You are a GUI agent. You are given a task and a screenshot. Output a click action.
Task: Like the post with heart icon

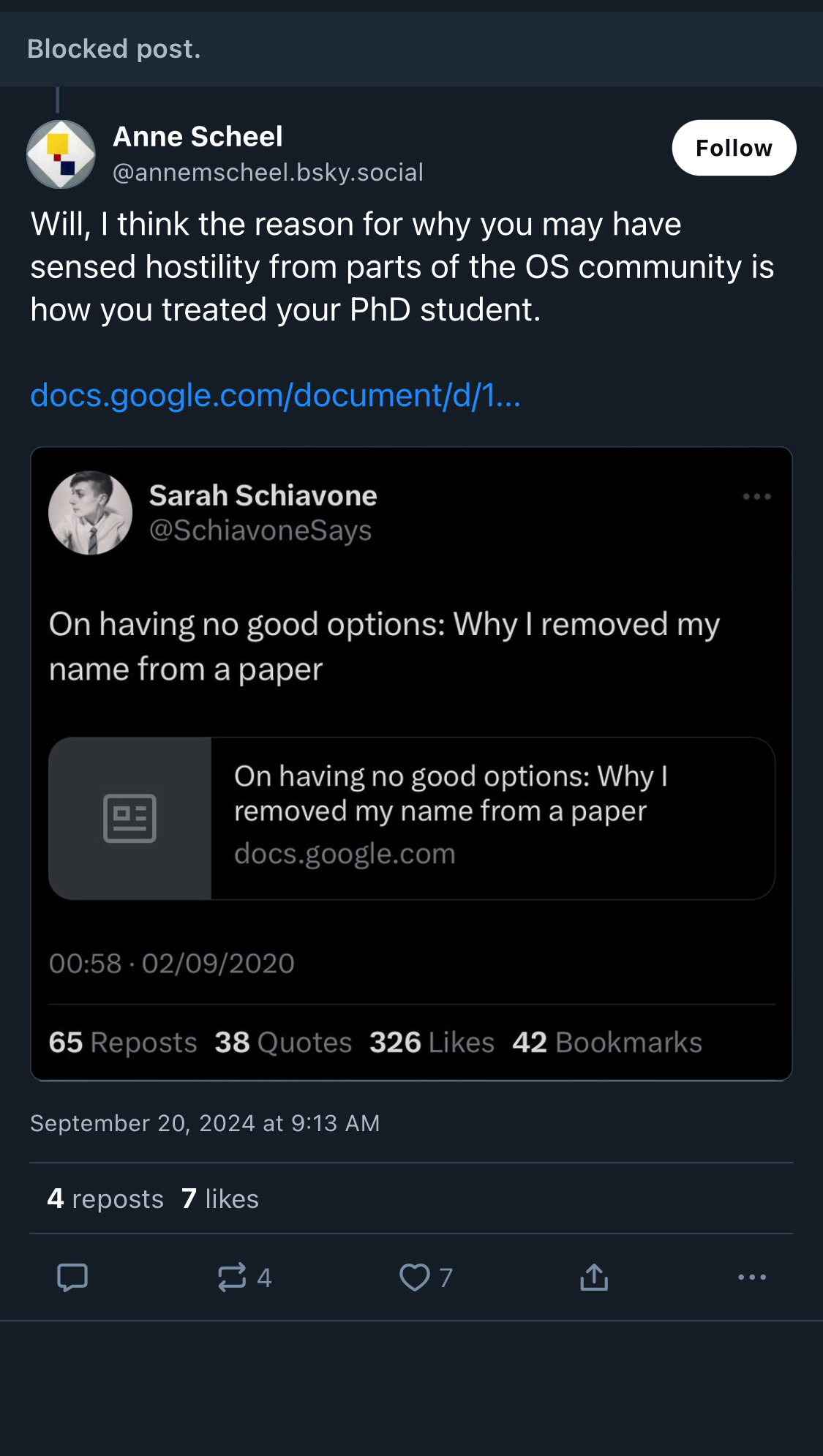[414, 1277]
